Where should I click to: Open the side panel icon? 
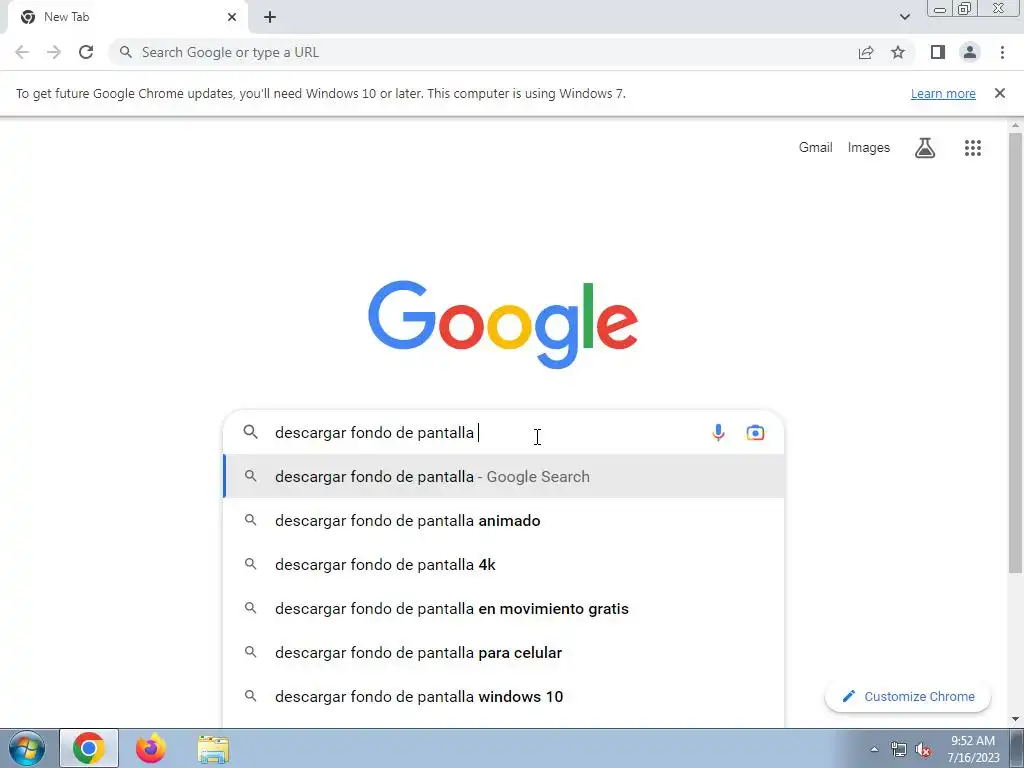(x=938, y=52)
